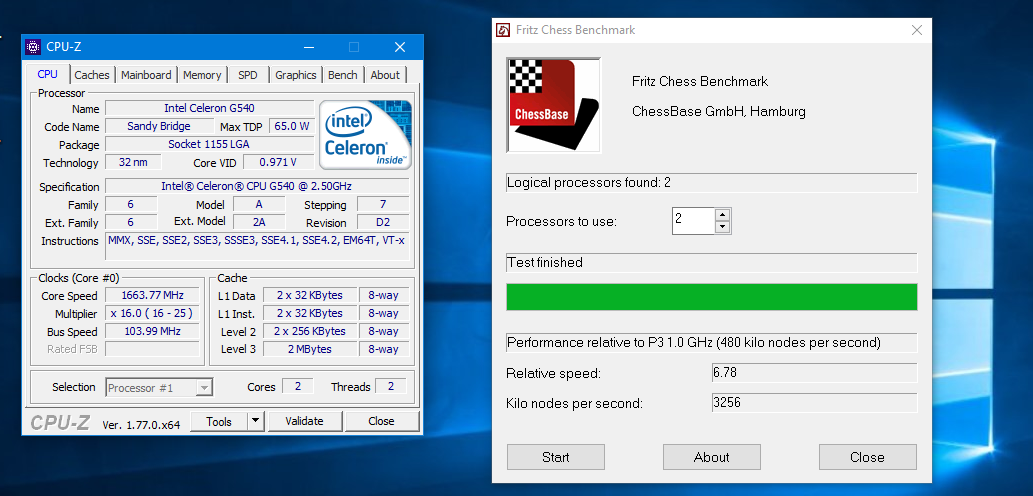Click the empty Rated FSB field
This screenshot has height=496, width=1033.
[x=152, y=349]
